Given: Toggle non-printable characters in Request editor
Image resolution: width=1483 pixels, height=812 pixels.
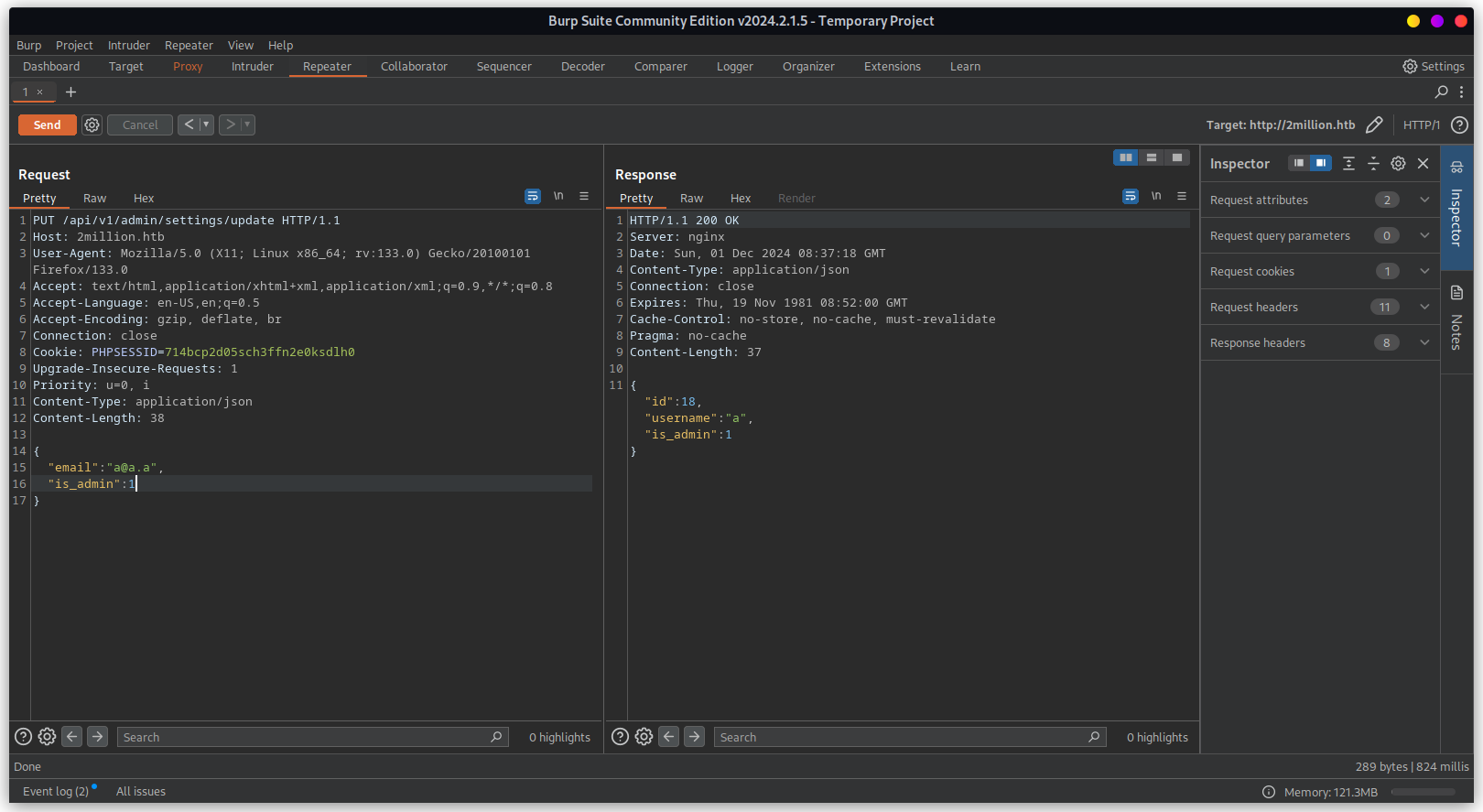Looking at the screenshot, I should click(558, 196).
